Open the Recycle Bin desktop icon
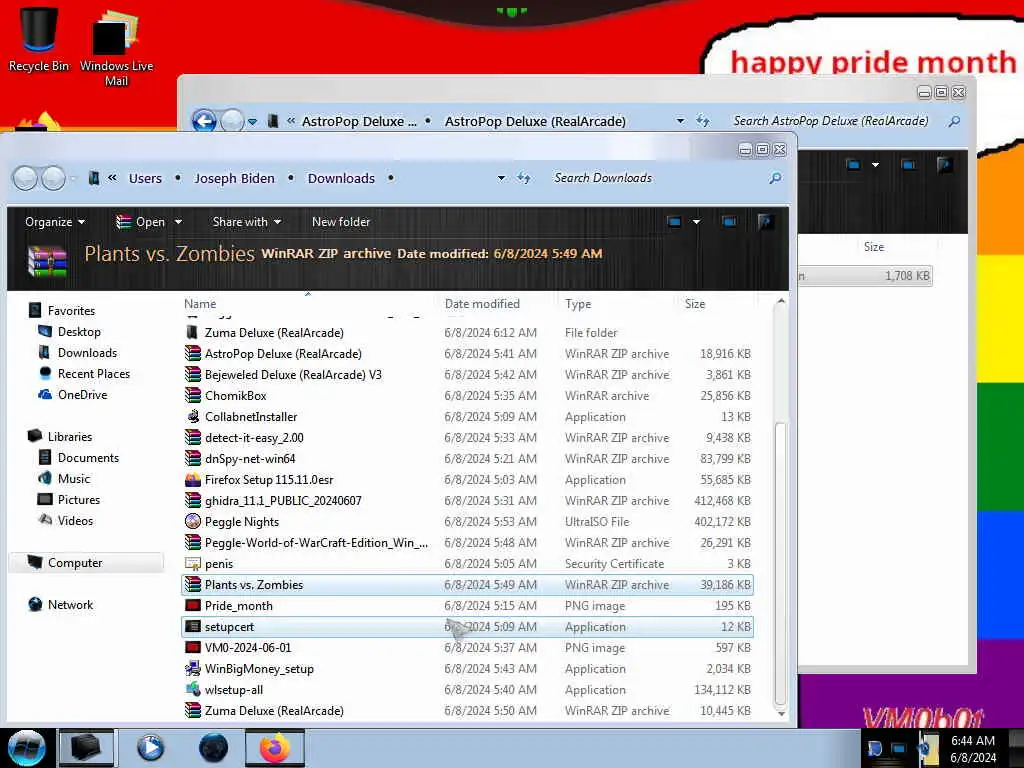The image size is (1024, 768). click(x=39, y=39)
